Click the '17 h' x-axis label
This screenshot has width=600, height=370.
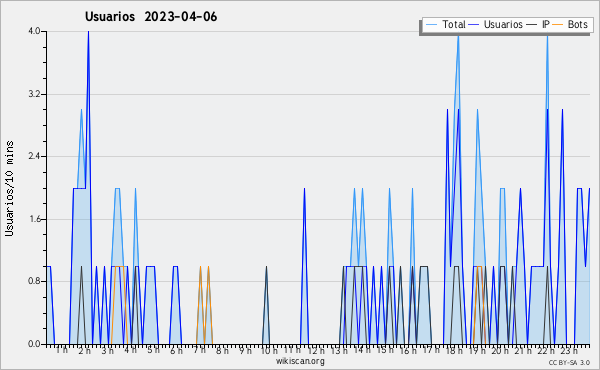(x=431, y=350)
